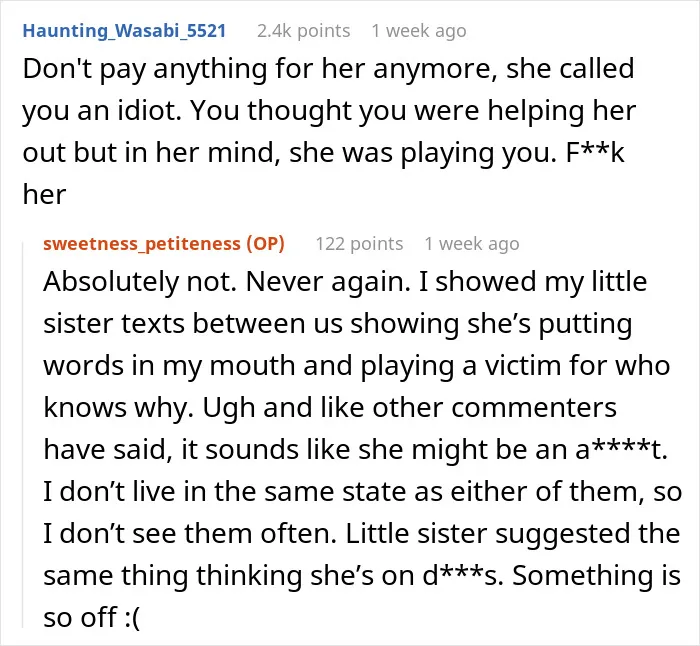Click the phrase "Little sister suggested"
700x646 pixels.
[448, 533]
